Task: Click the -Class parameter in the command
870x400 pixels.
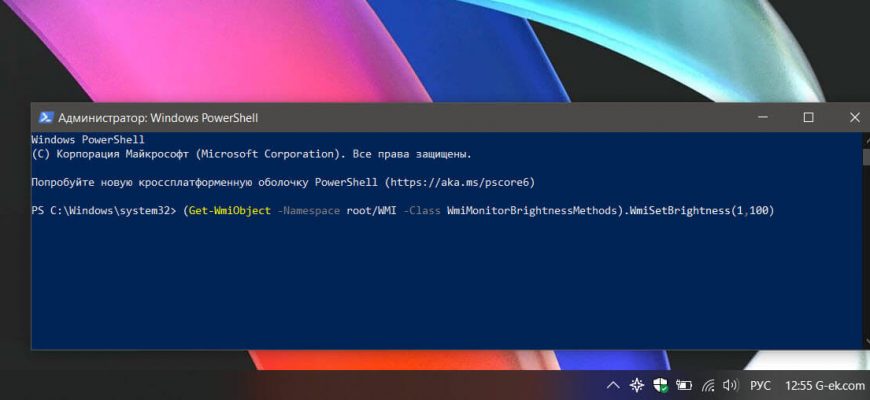Action: pyautogui.click(x=422, y=211)
